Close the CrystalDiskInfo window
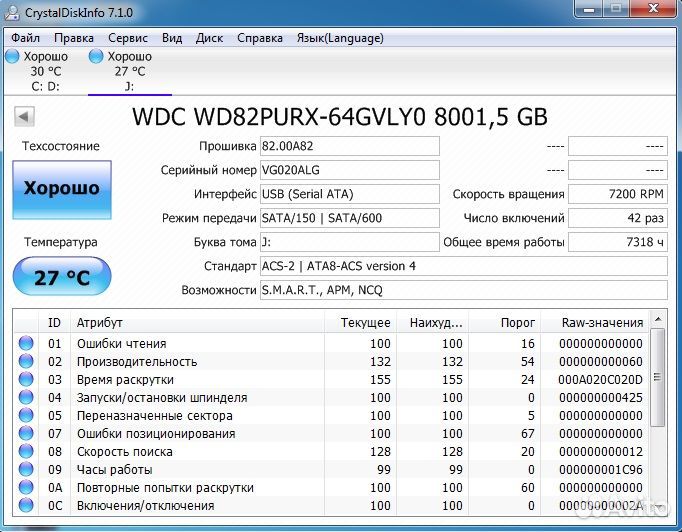Viewport: 682px width, 532px height. click(x=653, y=9)
